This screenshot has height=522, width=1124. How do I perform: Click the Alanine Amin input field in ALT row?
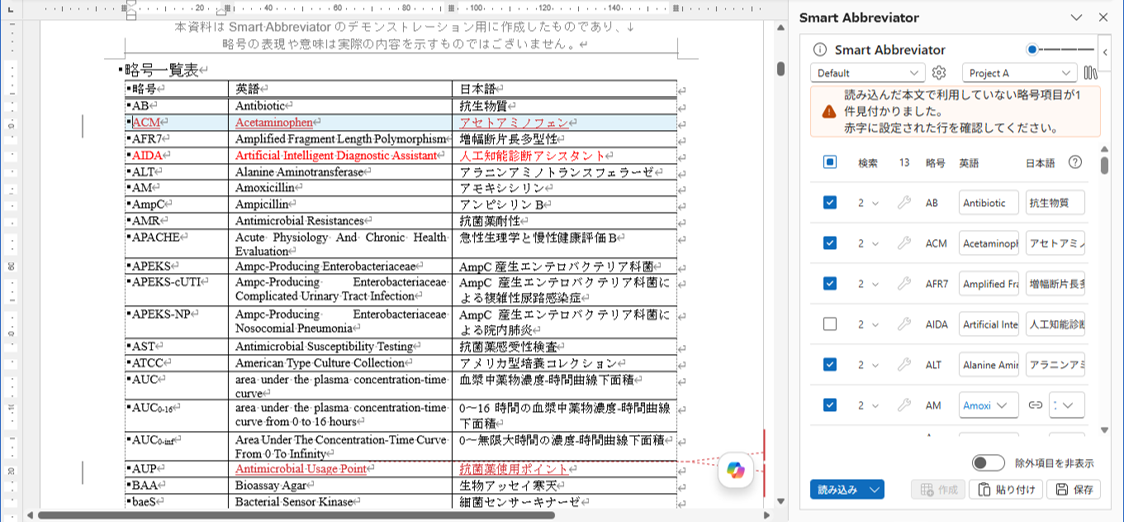coord(989,365)
